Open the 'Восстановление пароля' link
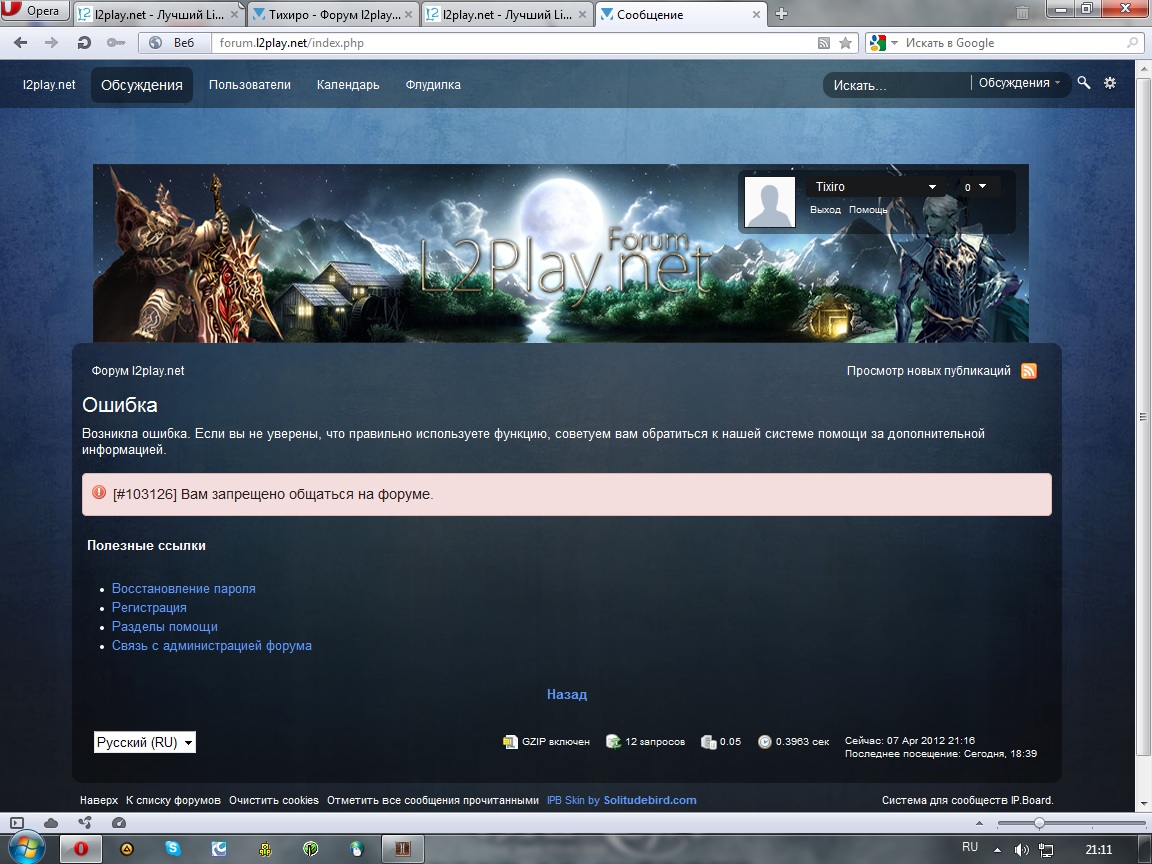The image size is (1152, 864). click(x=184, y=588)
